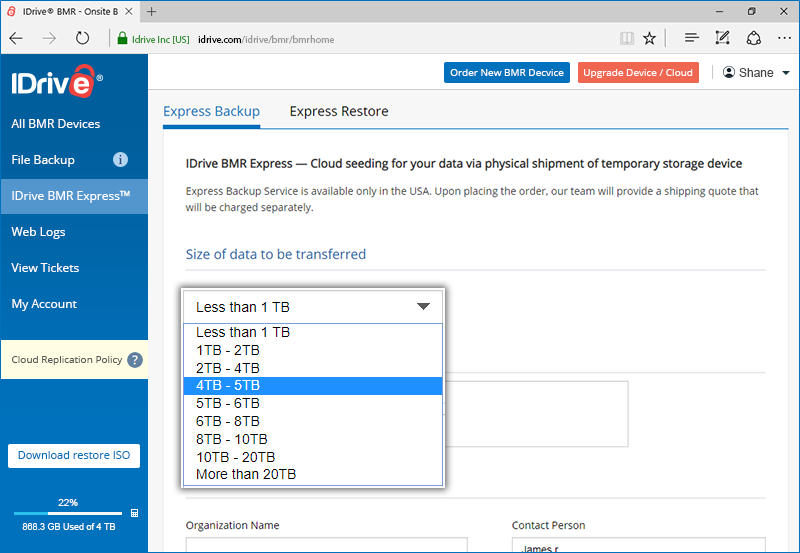Select More than 20TB option
The width and height of the screenshot is (800, 553).
[313, 474]
